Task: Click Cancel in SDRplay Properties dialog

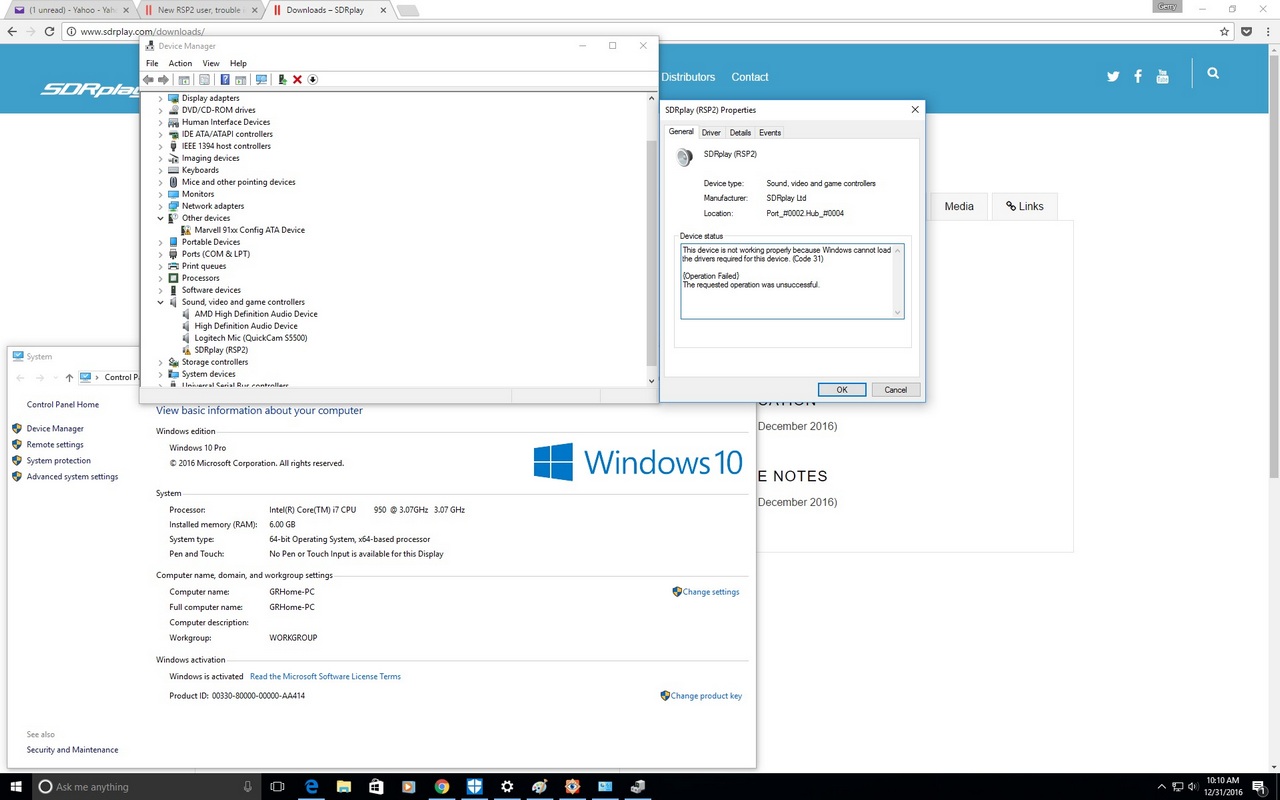Action: 896,390
